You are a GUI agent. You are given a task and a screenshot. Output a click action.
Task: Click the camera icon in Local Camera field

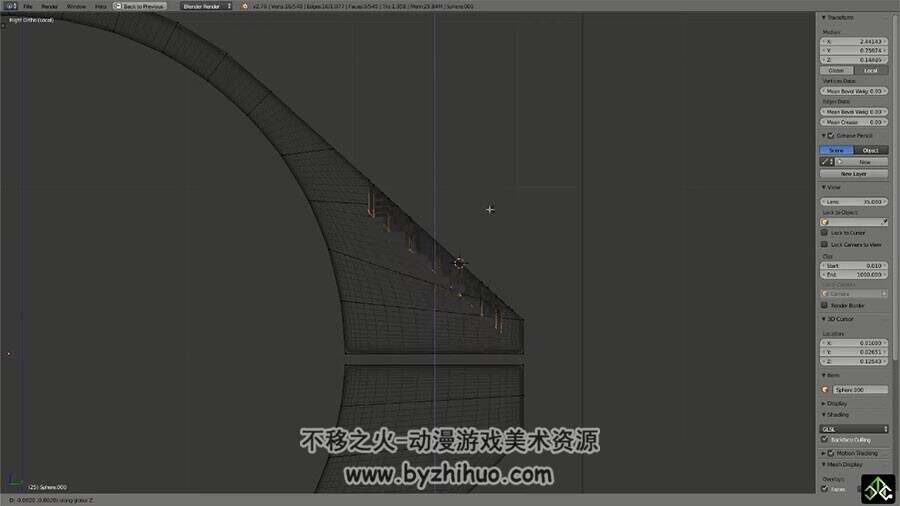click(825, 294)
